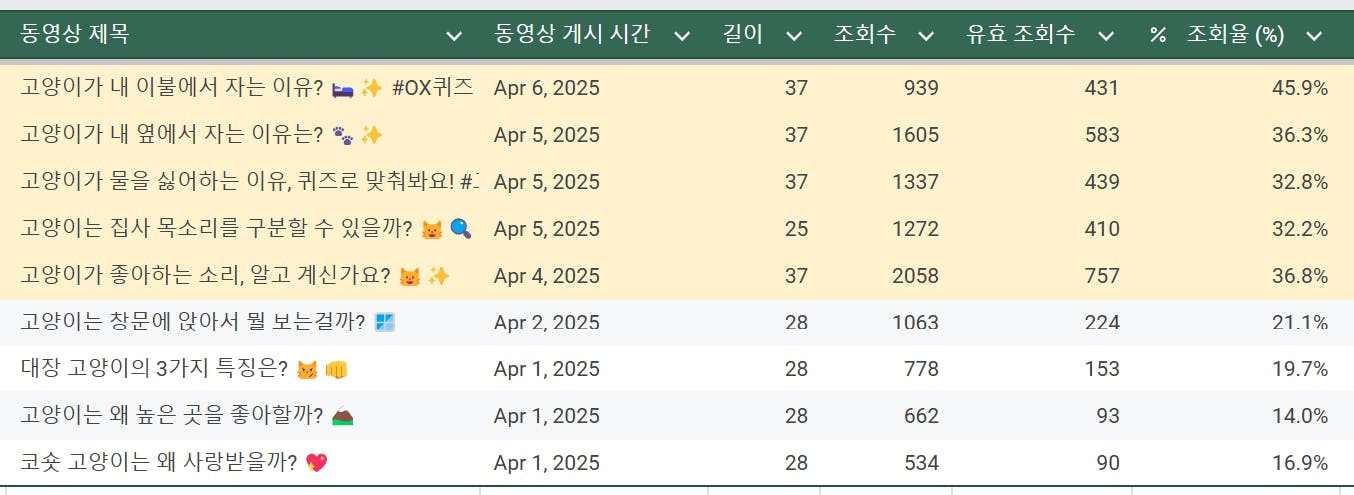Click the 45.9% view rate cell
1354x495 pixels.
pos(1299,88)
